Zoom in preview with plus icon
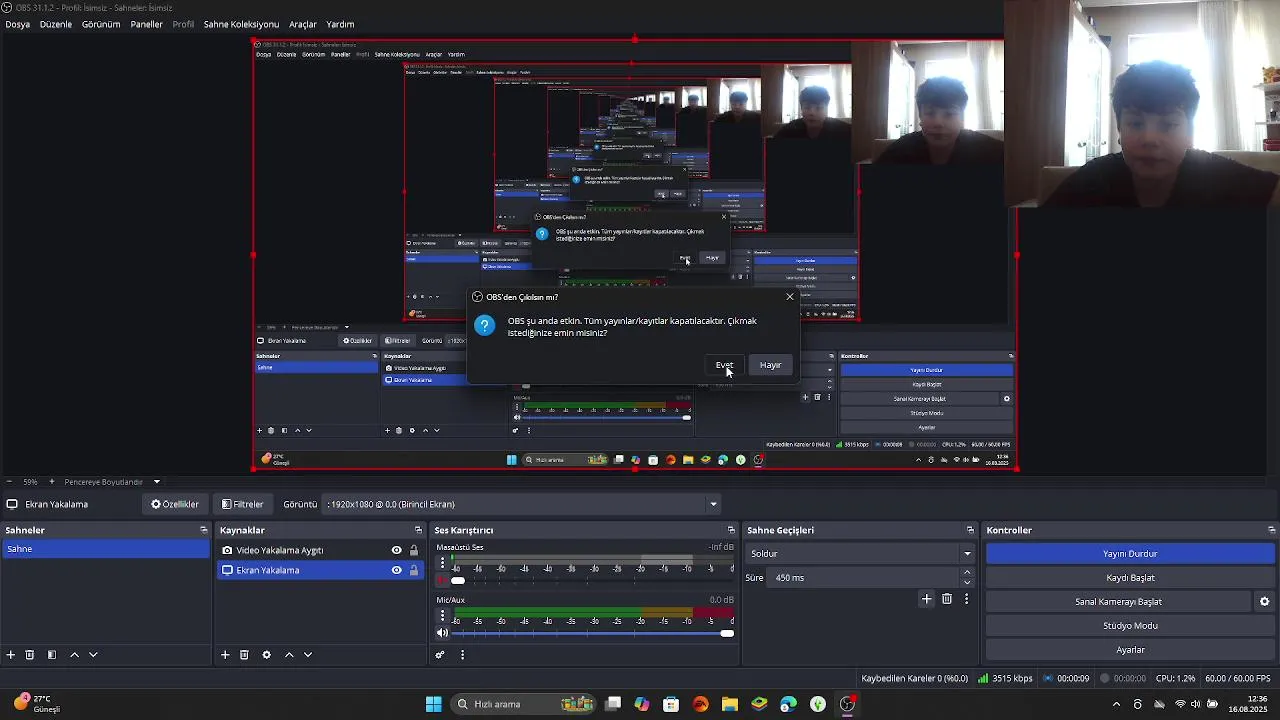The height and width of the screenshot is (720, 1280). tap(52, 482)
